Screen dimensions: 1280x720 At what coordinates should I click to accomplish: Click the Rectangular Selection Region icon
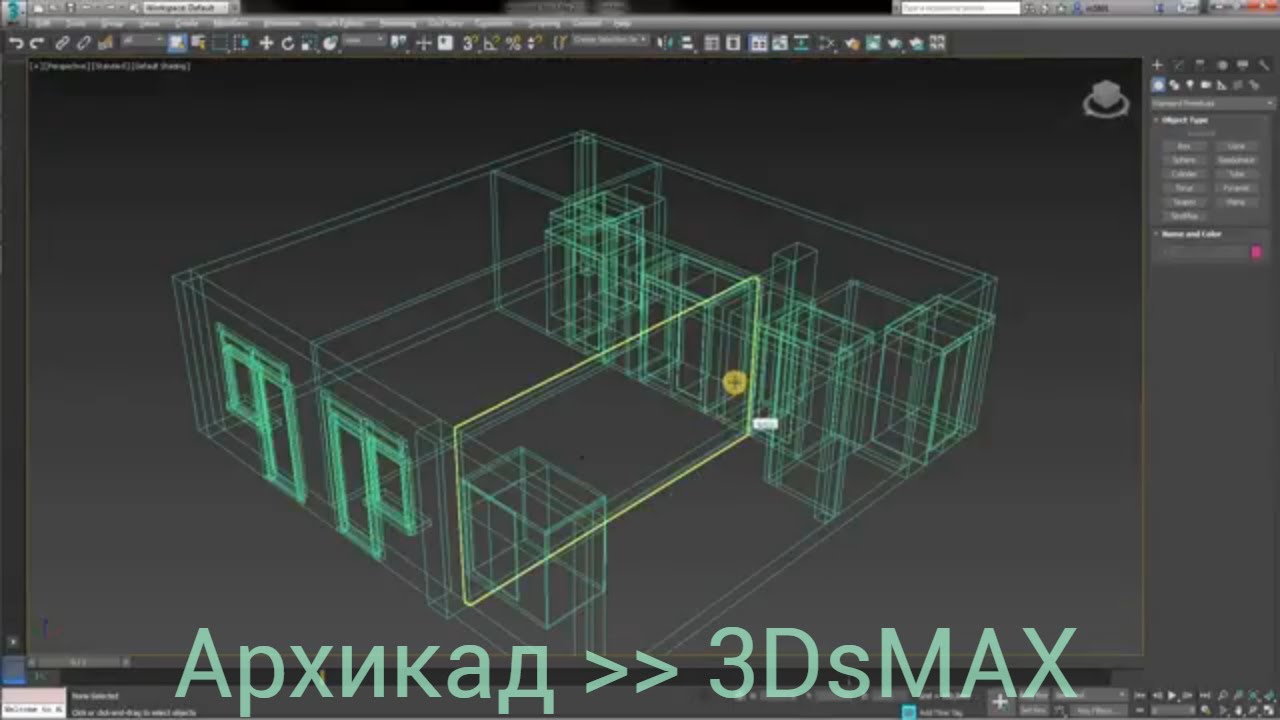(x=219, y=43)
